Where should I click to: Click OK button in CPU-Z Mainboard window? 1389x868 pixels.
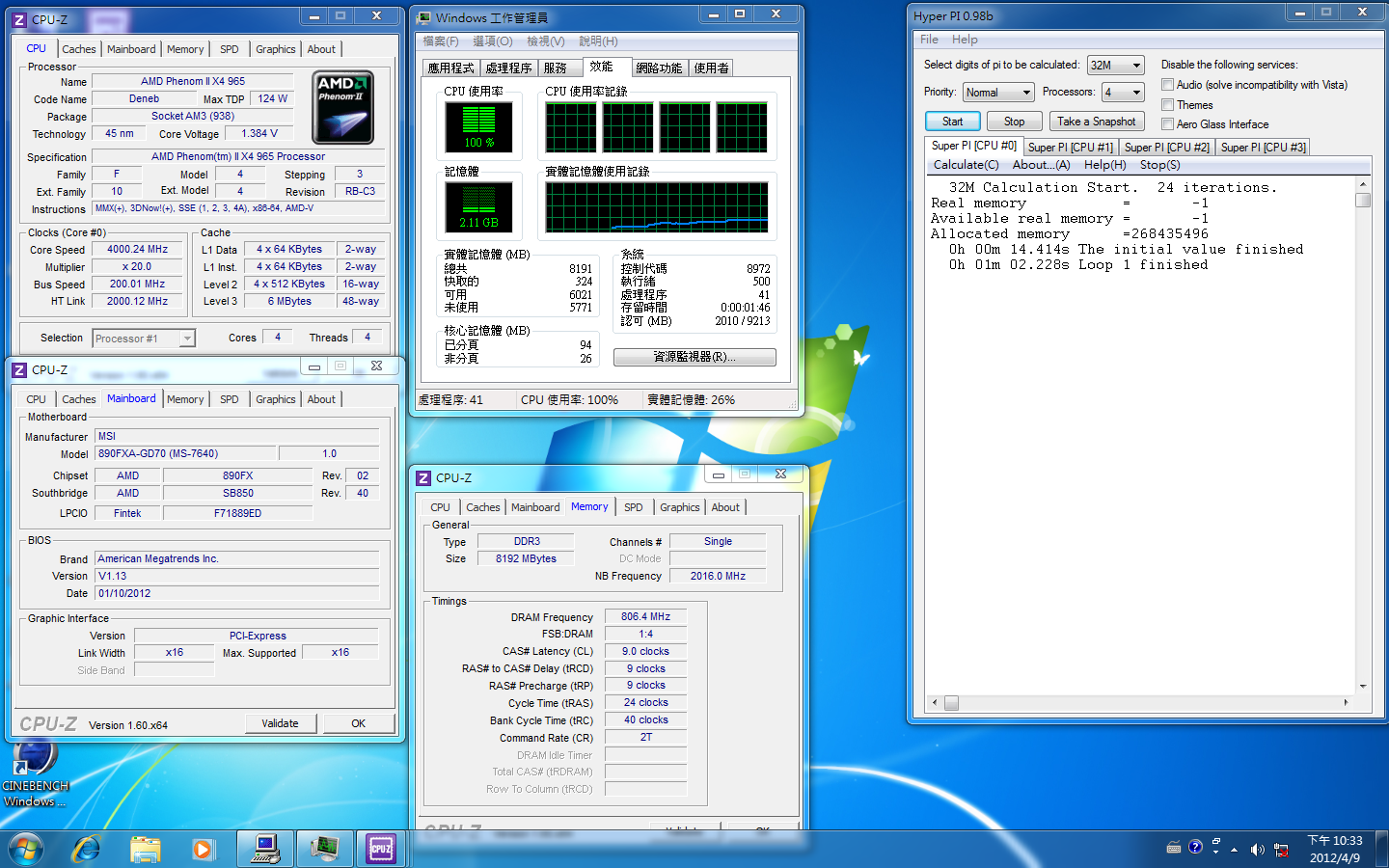coord(358,723)
